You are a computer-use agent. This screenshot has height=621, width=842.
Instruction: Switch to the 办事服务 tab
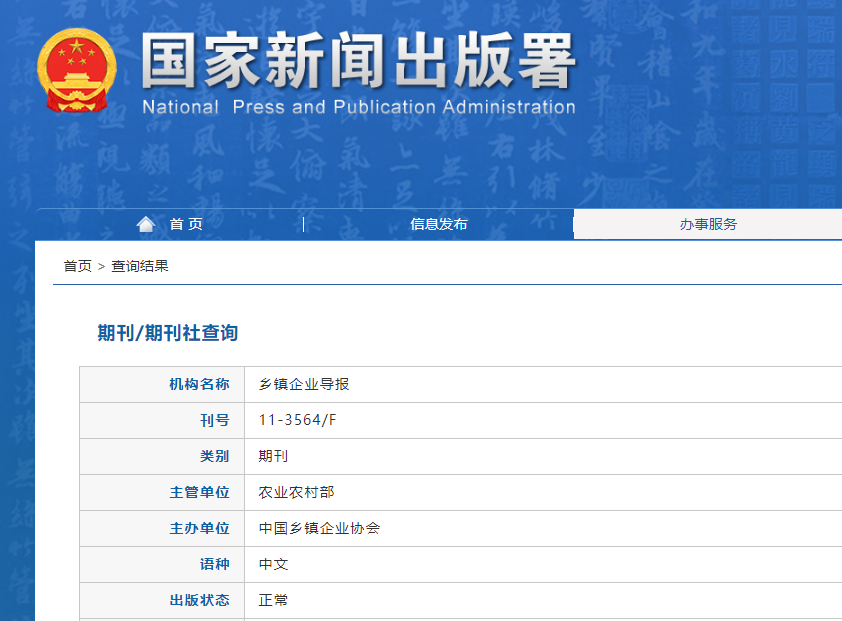tap(708, 224)
